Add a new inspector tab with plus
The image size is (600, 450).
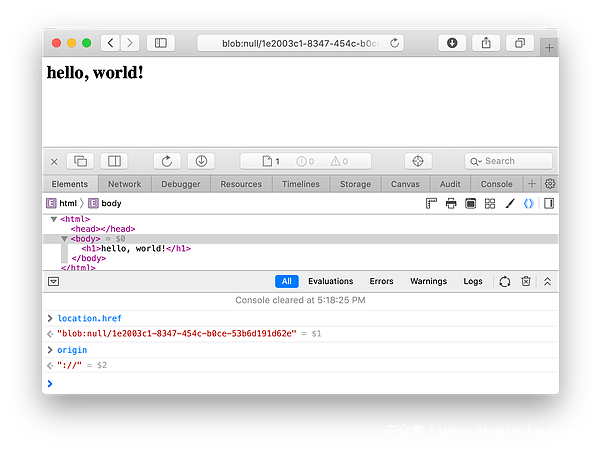tap(532, 184)
